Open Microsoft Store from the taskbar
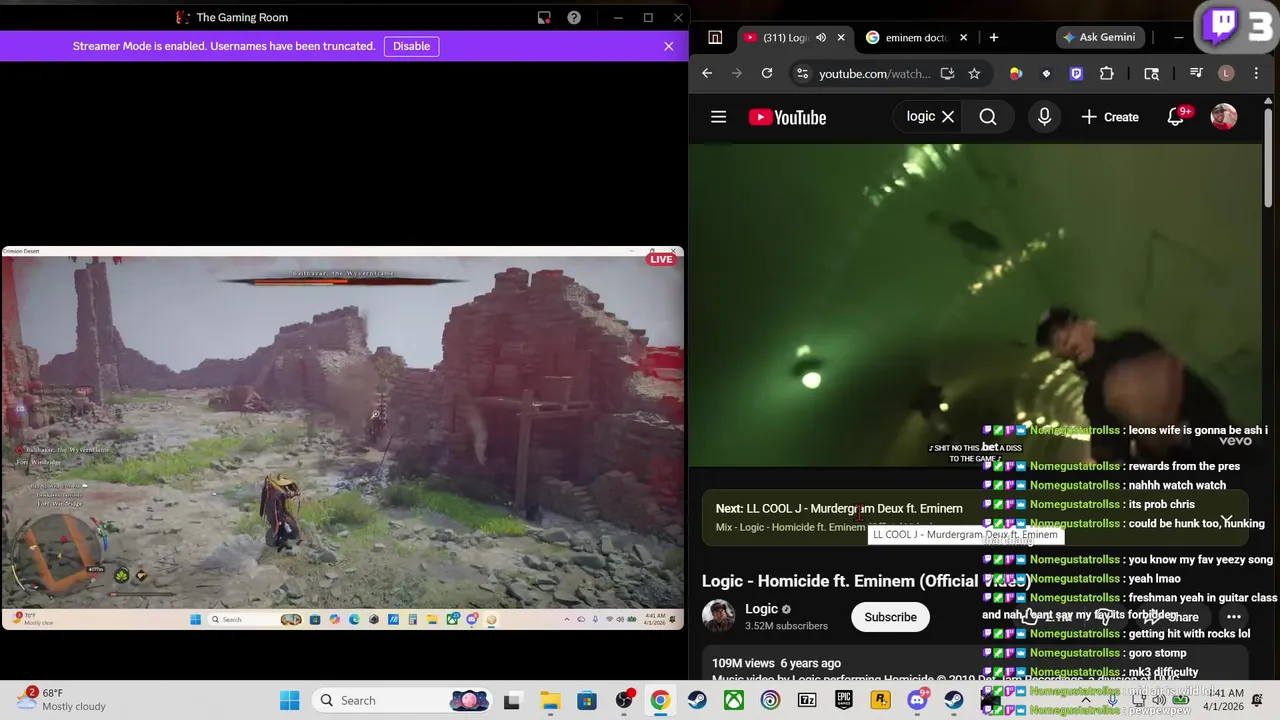Image resolution: width=1280 pixels, height=720 pixels. point(587,700)
